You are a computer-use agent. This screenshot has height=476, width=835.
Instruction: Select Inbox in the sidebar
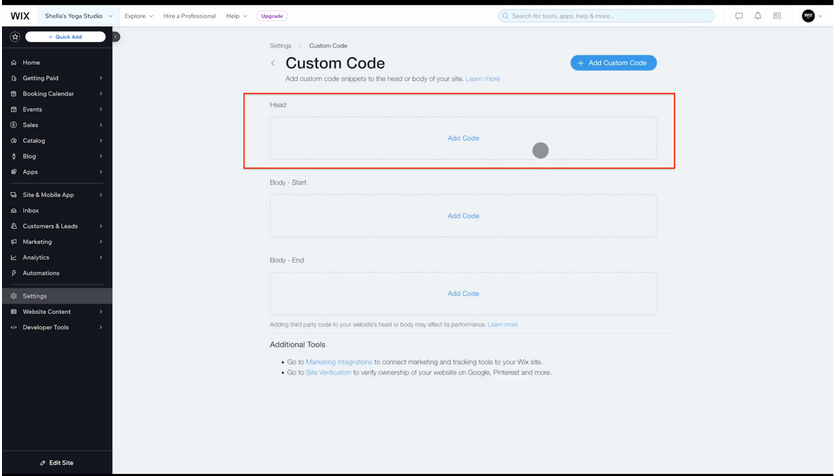[57, 211]
